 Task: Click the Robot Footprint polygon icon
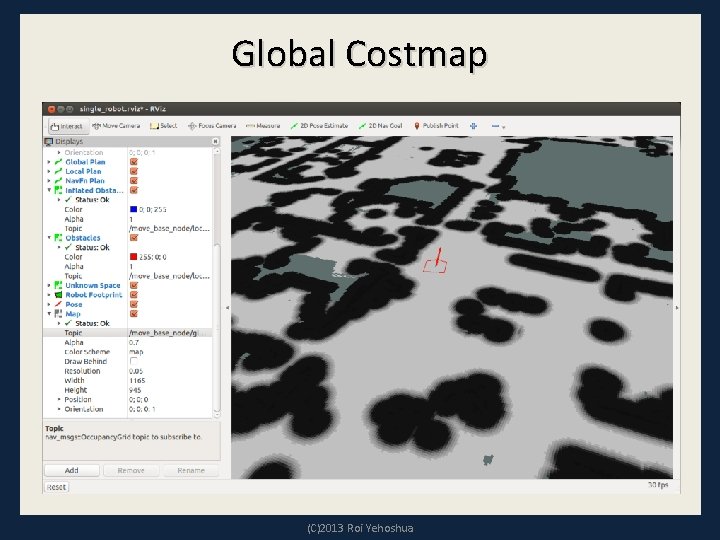pyautogui.click(x=58, y=295)
